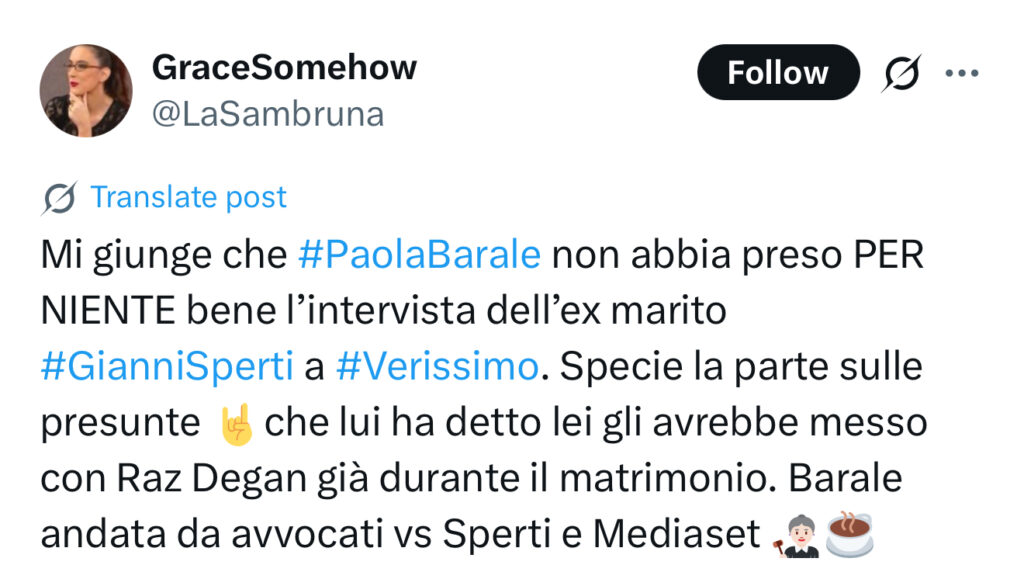
Task: Translate the post via Translate post link
Action: [188, 197]
